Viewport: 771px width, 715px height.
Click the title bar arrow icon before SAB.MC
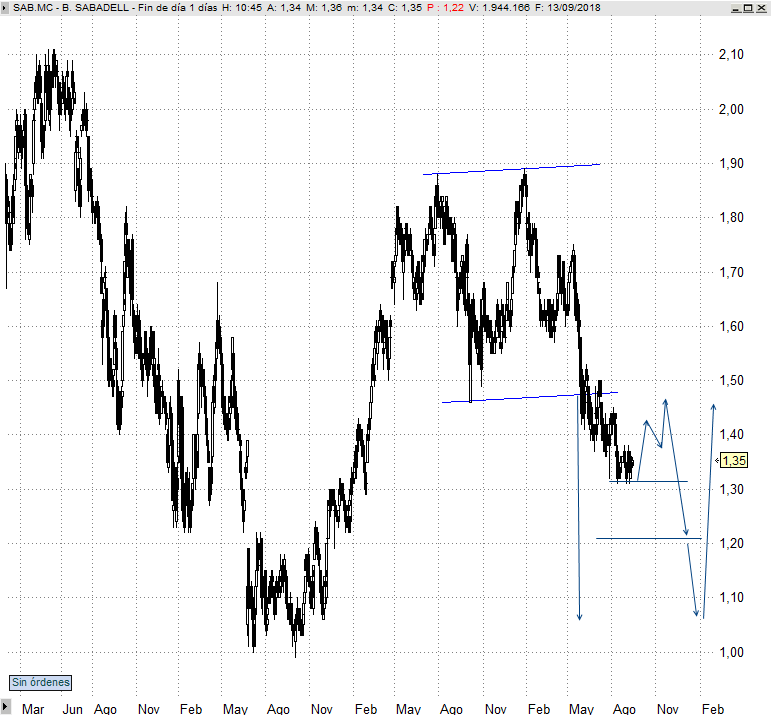(4, 8)
